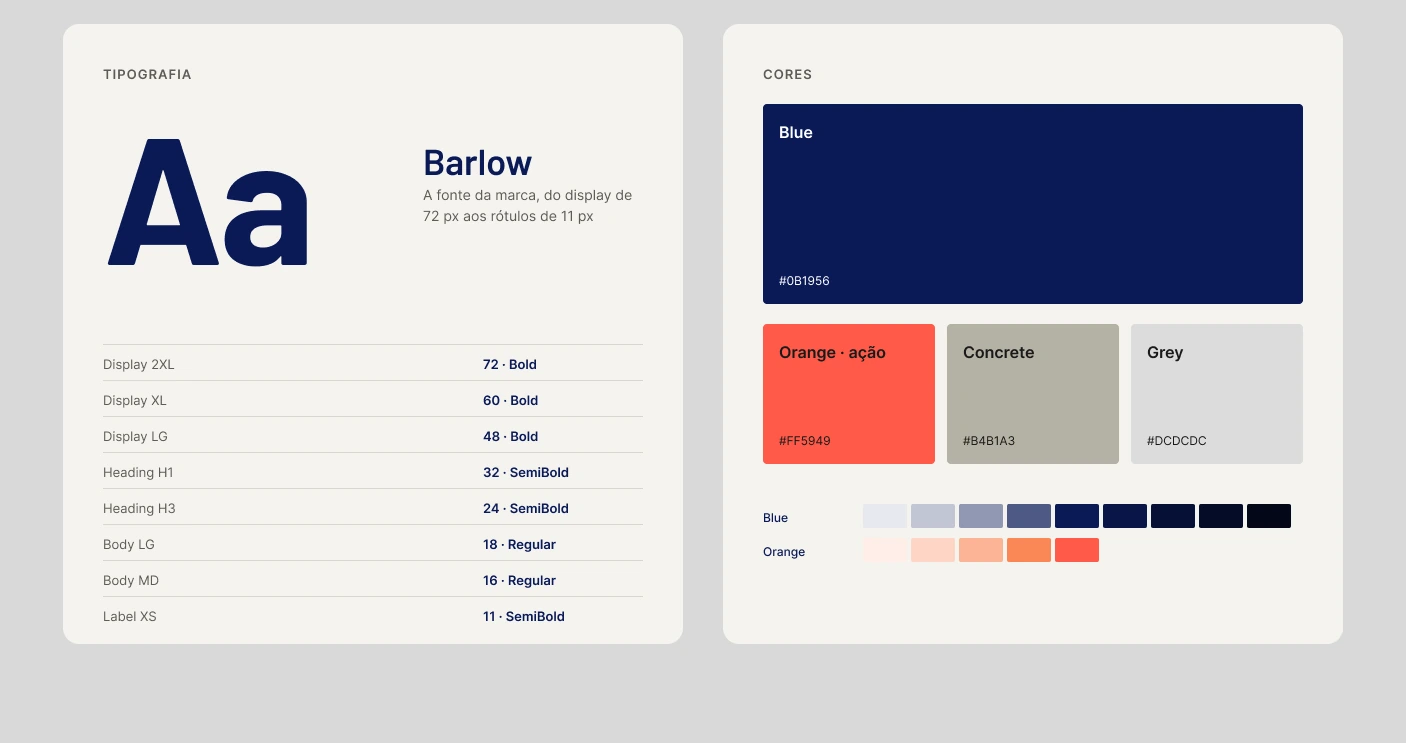Viewport: 1406px width, 743px height.
Task: Click the hex code #0B1956
Action: (x=804, y=281)
